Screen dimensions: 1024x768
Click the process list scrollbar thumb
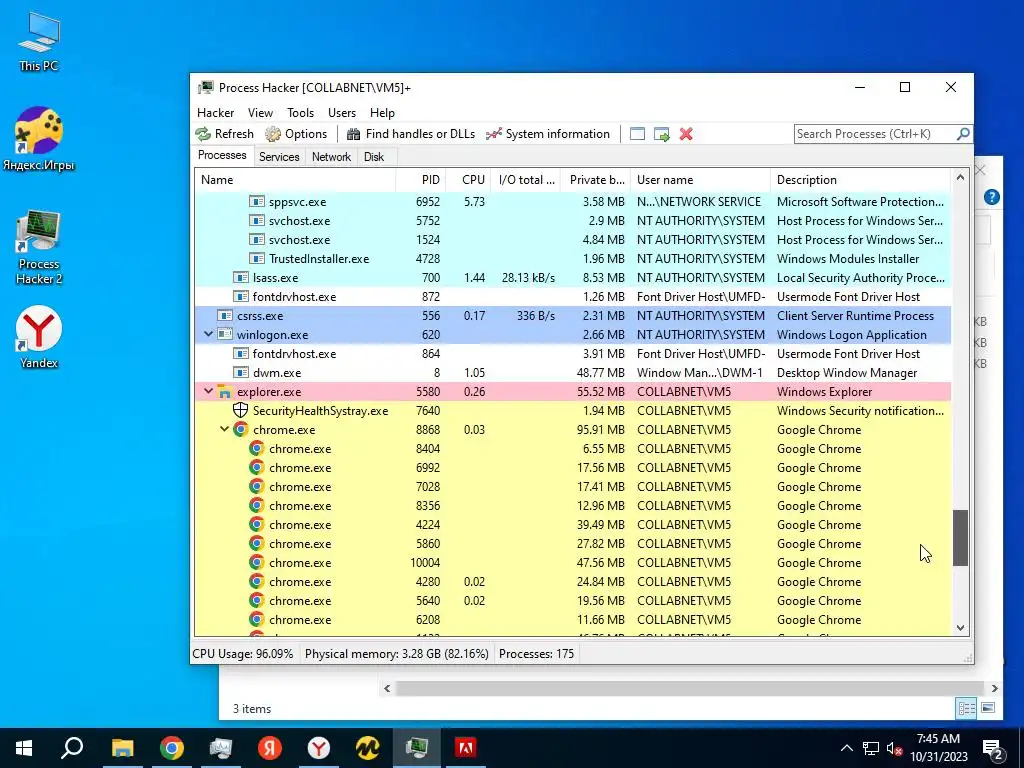[960, 537]
